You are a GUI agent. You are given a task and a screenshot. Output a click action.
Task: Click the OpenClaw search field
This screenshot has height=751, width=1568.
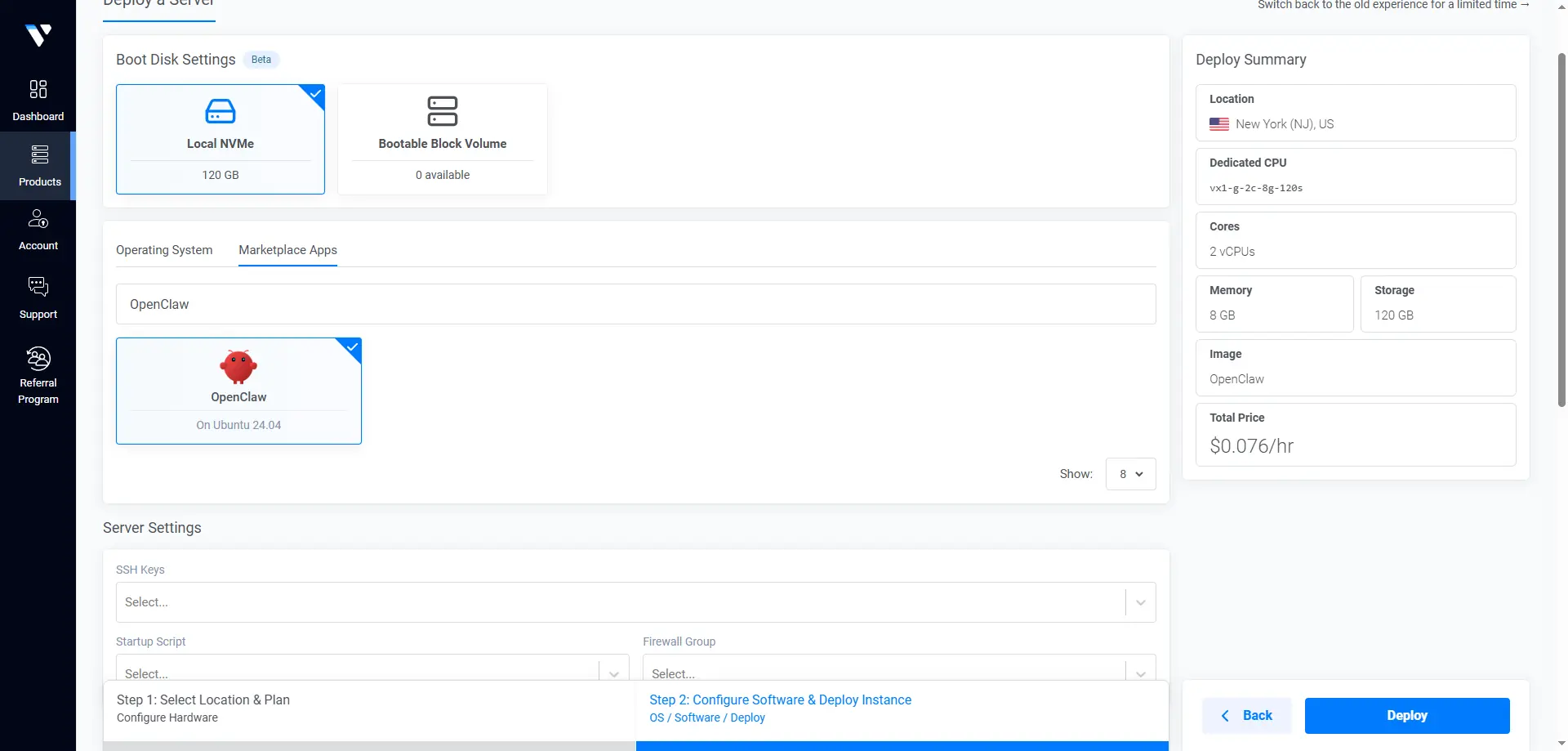[x=636, y=304]
